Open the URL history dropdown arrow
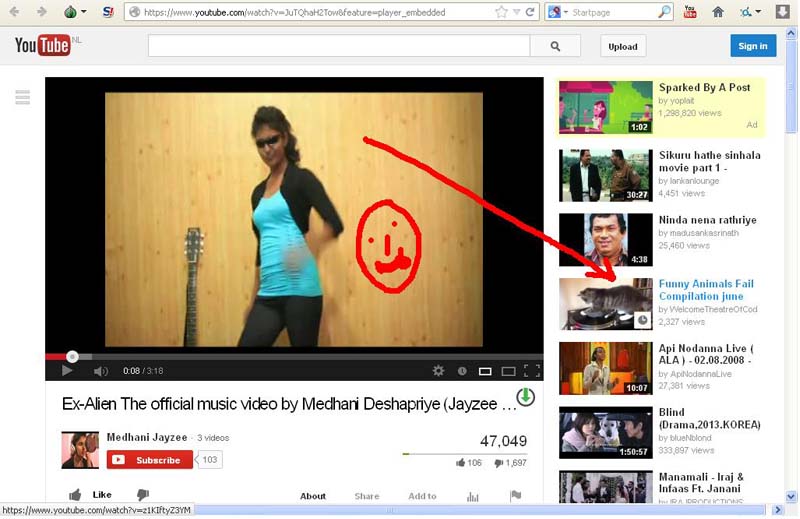Viewport: 800px width, 519px height. coord(516,12)
